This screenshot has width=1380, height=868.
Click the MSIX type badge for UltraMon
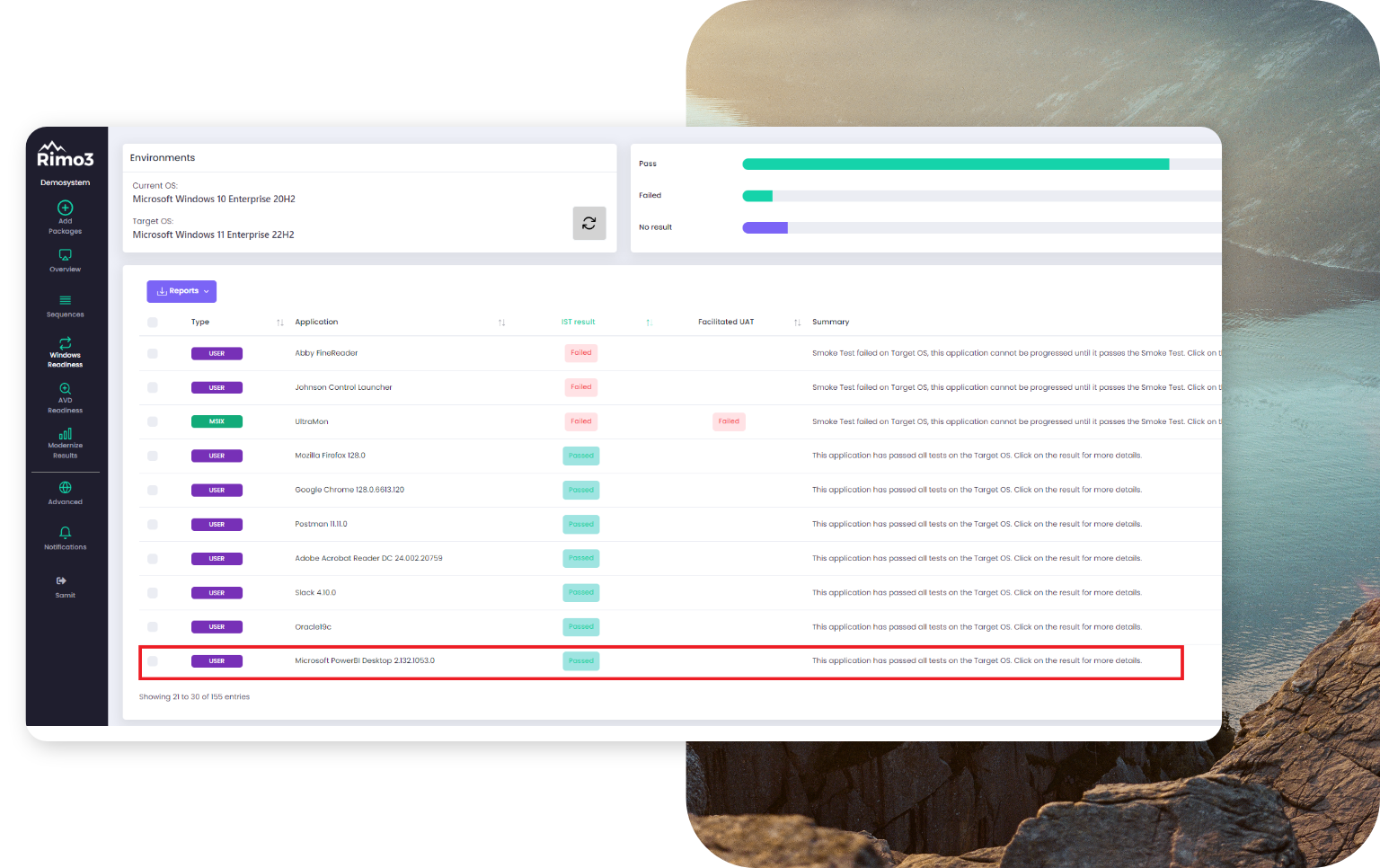point(217,421)
